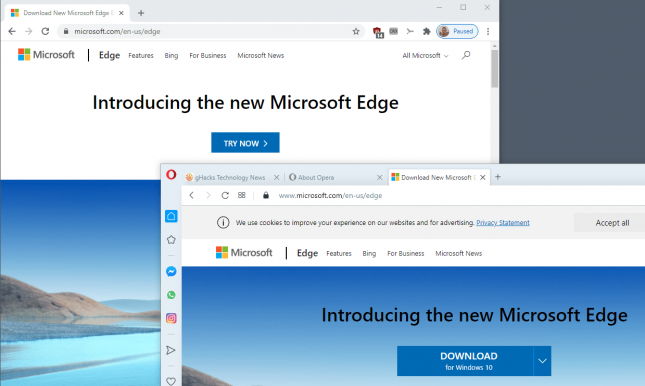Close the About Opera tab

pos(380,177)
